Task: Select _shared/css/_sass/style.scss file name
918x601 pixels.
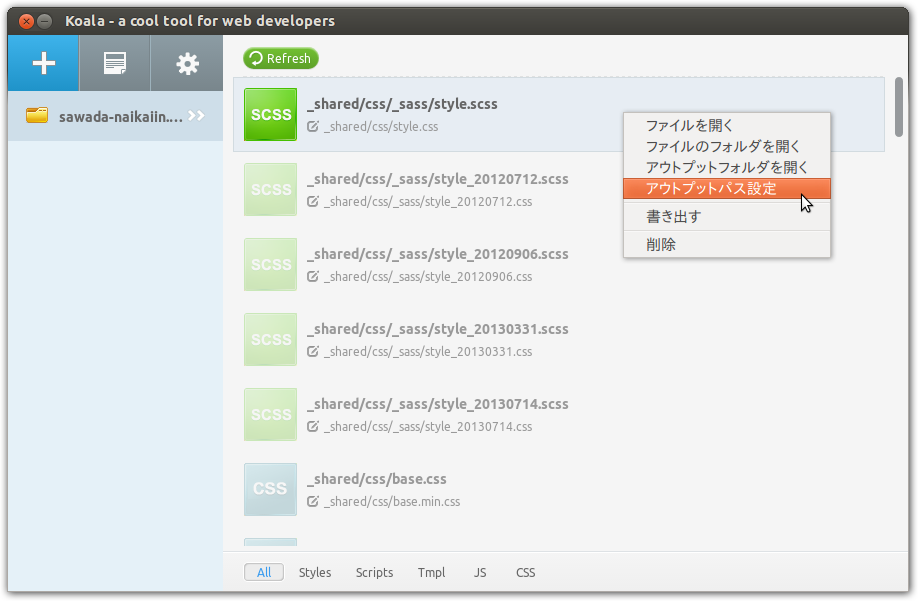Action: (x=402, y=104)
